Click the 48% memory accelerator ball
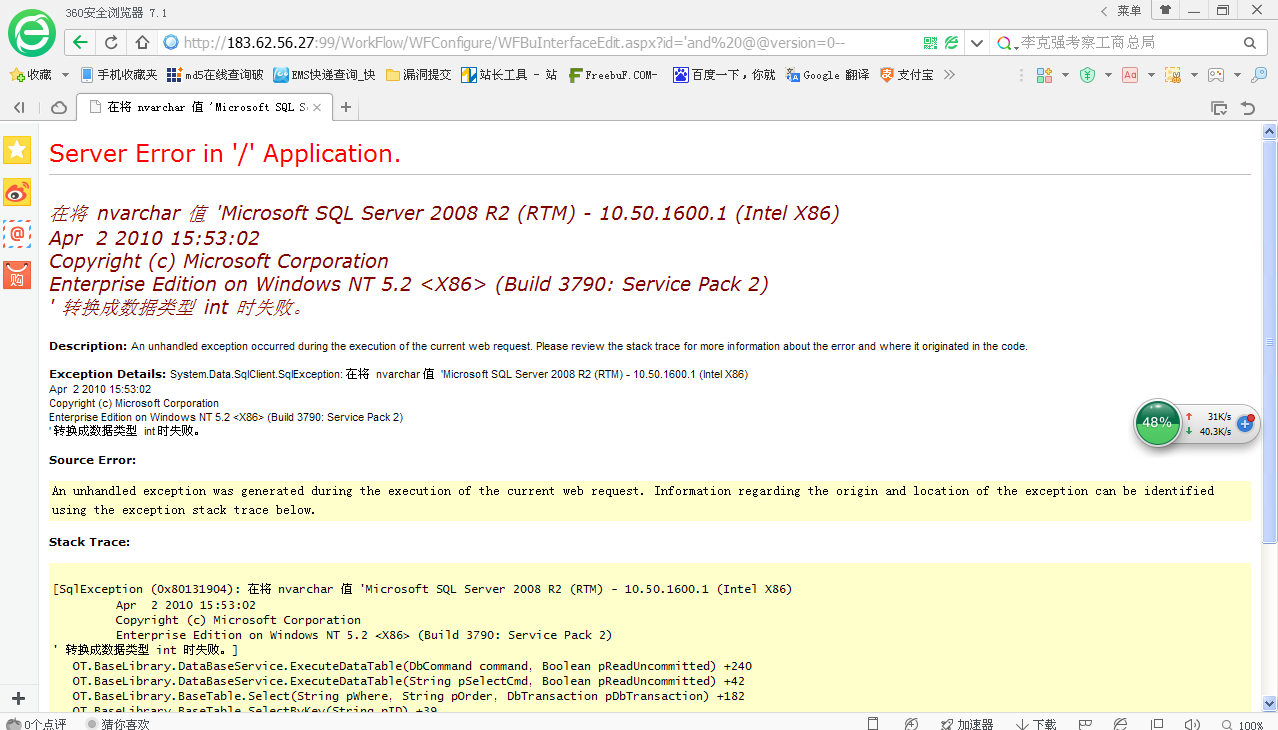1278x730 pixels. tap(1157, 423)
